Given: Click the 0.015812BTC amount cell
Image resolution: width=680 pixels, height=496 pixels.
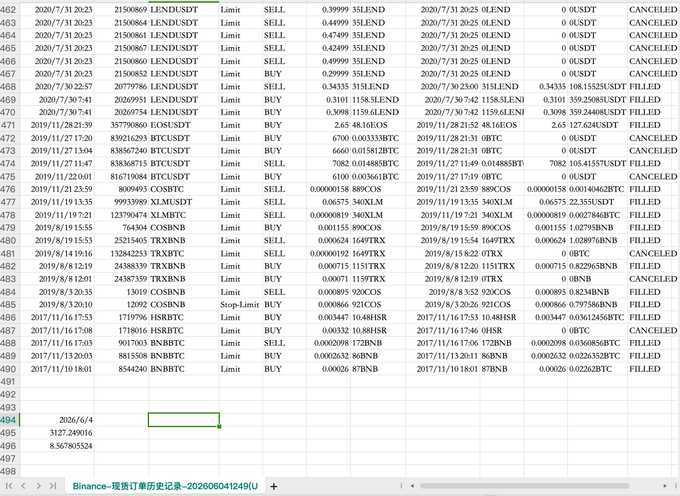Looking at the screenshot, I should tap(378, 151).
